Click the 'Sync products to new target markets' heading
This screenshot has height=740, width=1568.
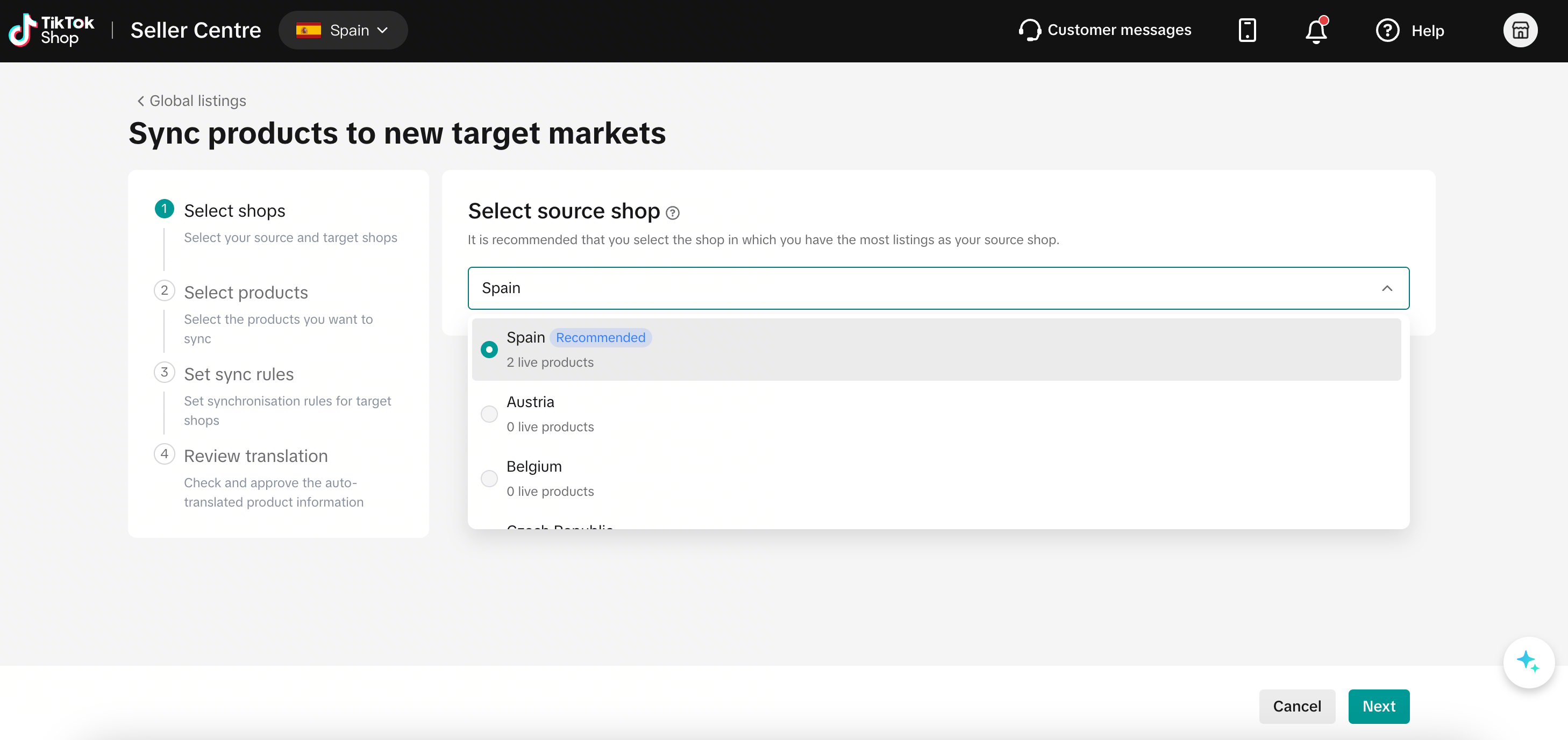tap(397, 133)
